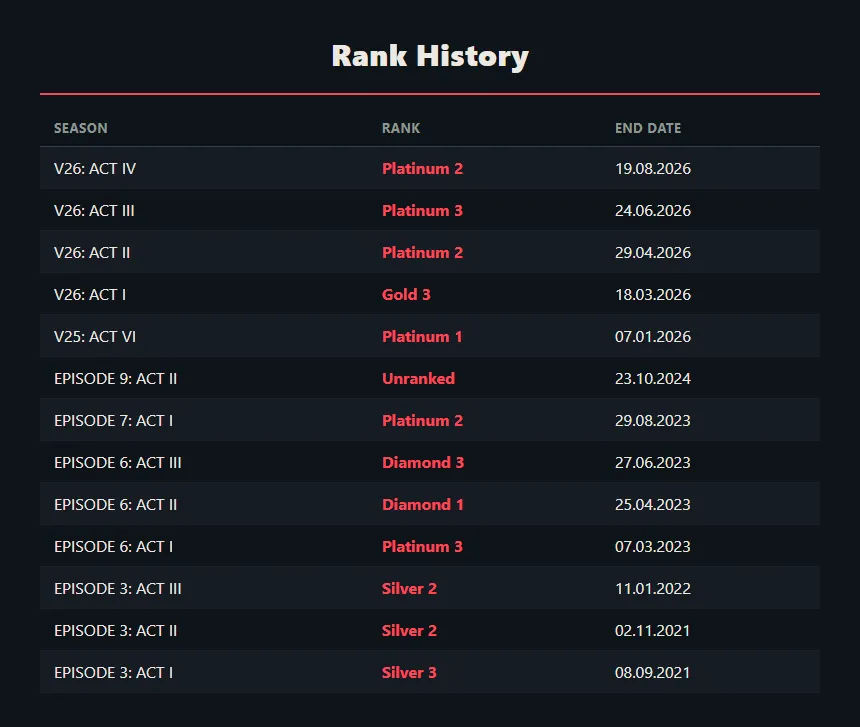Screen dimensions: 860x727
Task: Click the end date 11.01.2022
Action: [x=653, y=589]
